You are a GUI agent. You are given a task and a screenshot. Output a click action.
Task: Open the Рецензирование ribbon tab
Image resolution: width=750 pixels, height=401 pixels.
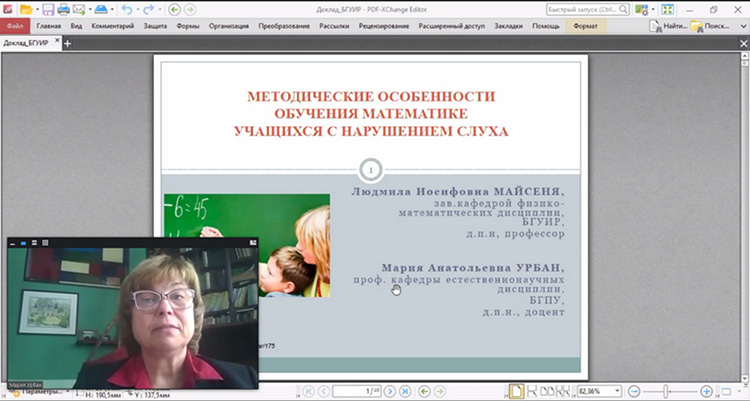coord(384,26)
